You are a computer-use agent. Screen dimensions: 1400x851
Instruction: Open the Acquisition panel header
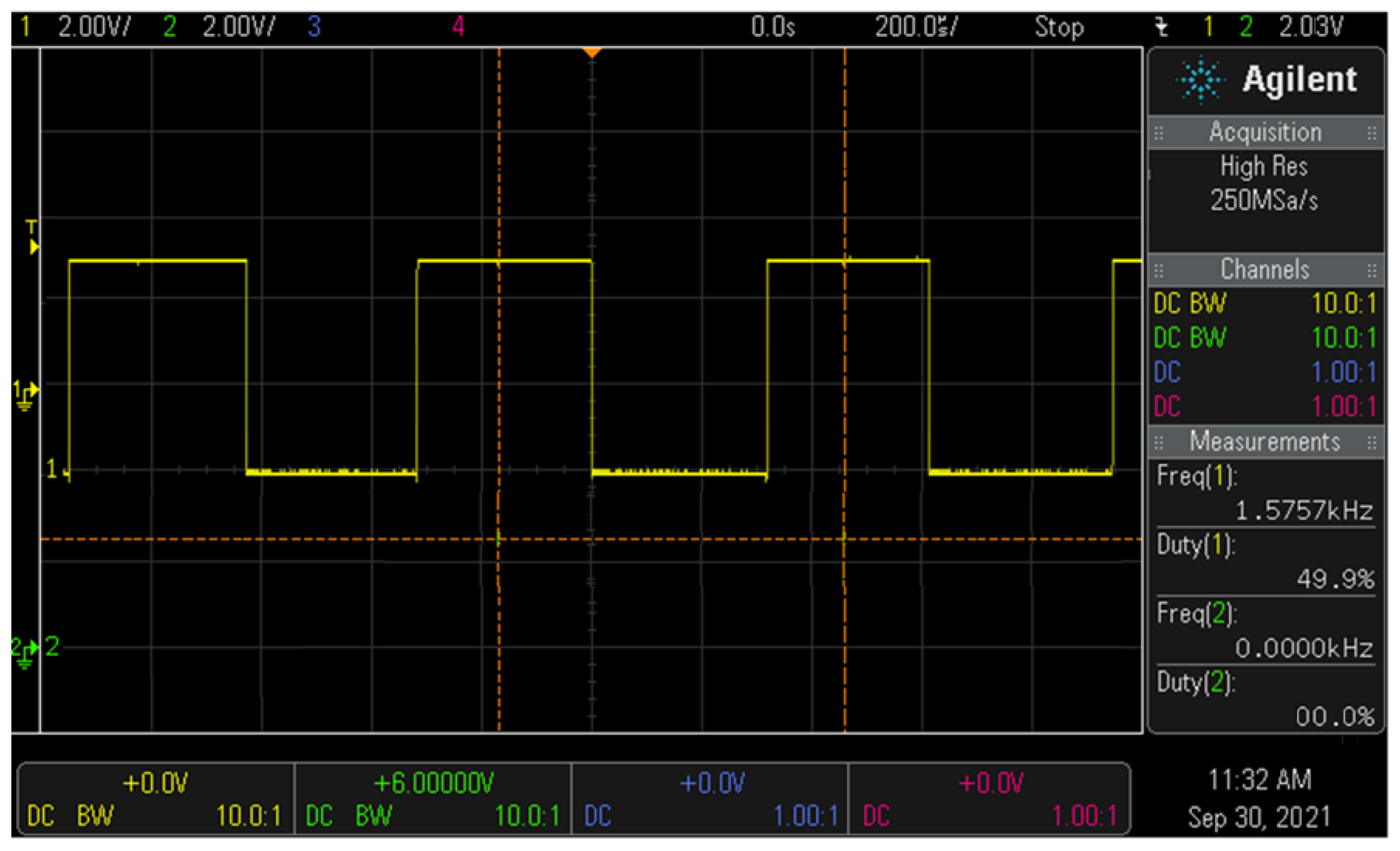pyautogui.click(x=1265, y=133)
